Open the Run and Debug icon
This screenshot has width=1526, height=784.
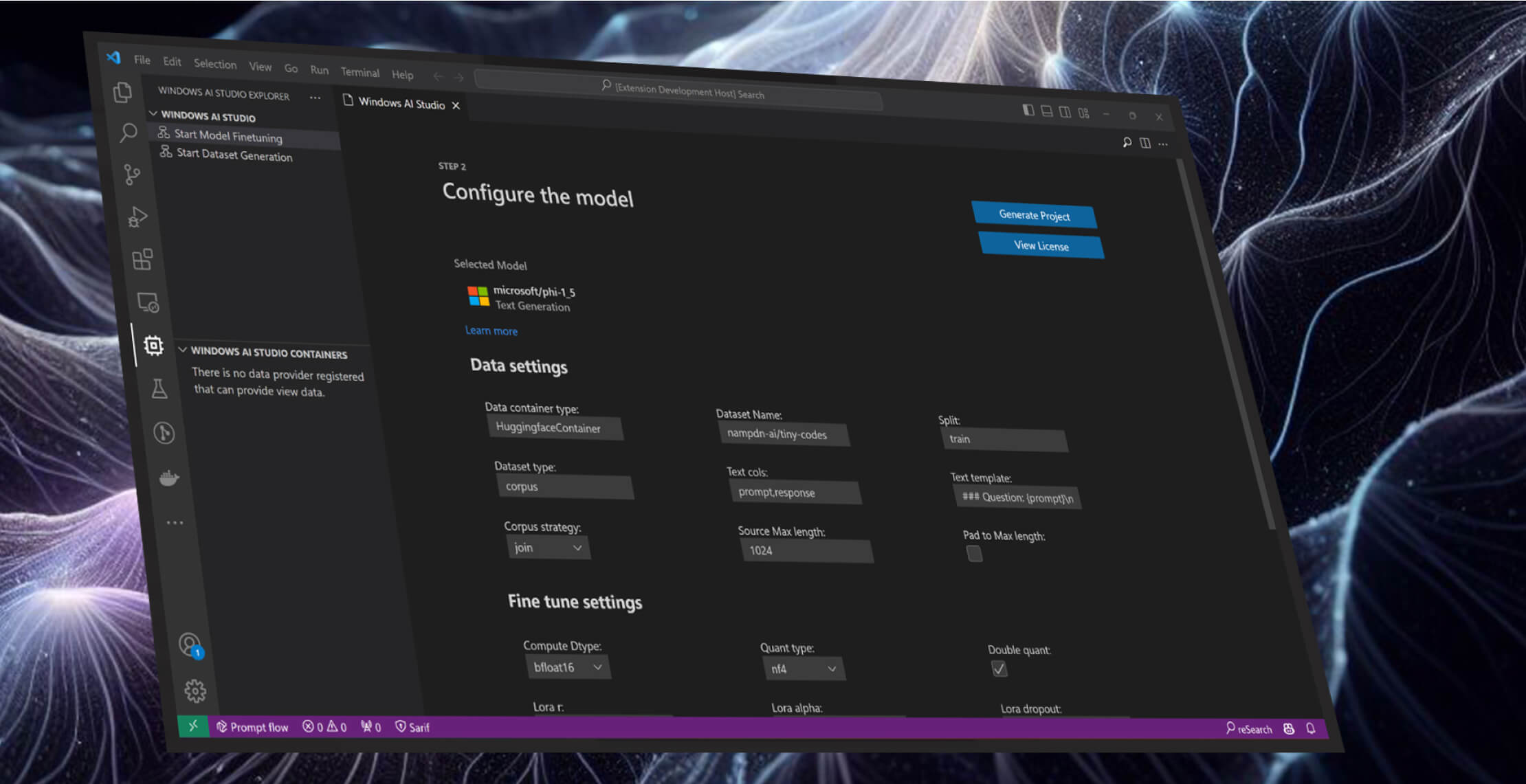(137, 217)
